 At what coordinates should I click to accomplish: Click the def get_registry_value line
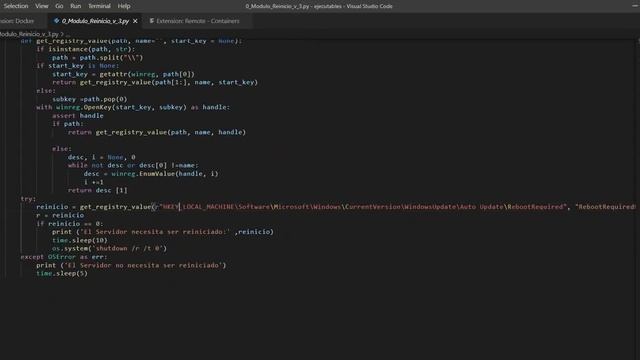pos(131,41)
